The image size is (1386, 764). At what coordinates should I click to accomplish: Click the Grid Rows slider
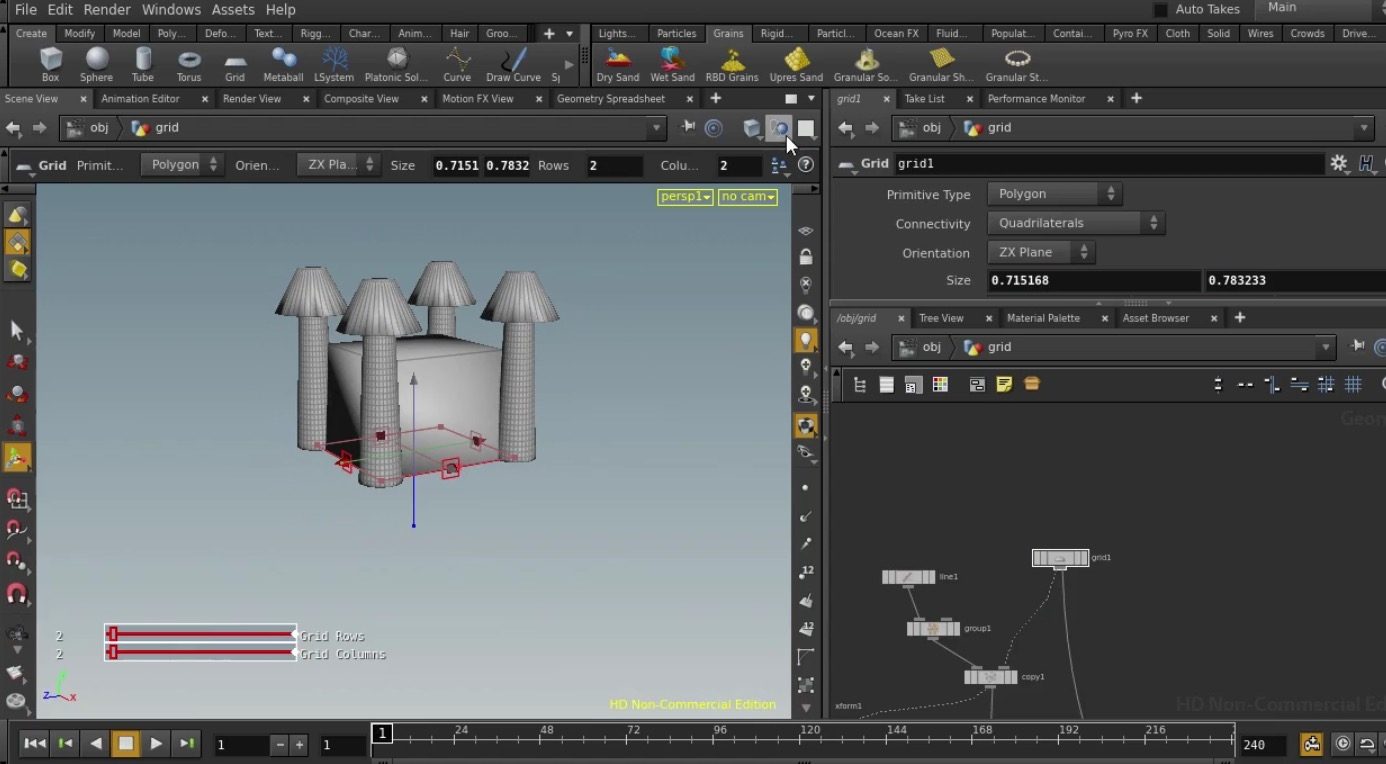(200, 634)
